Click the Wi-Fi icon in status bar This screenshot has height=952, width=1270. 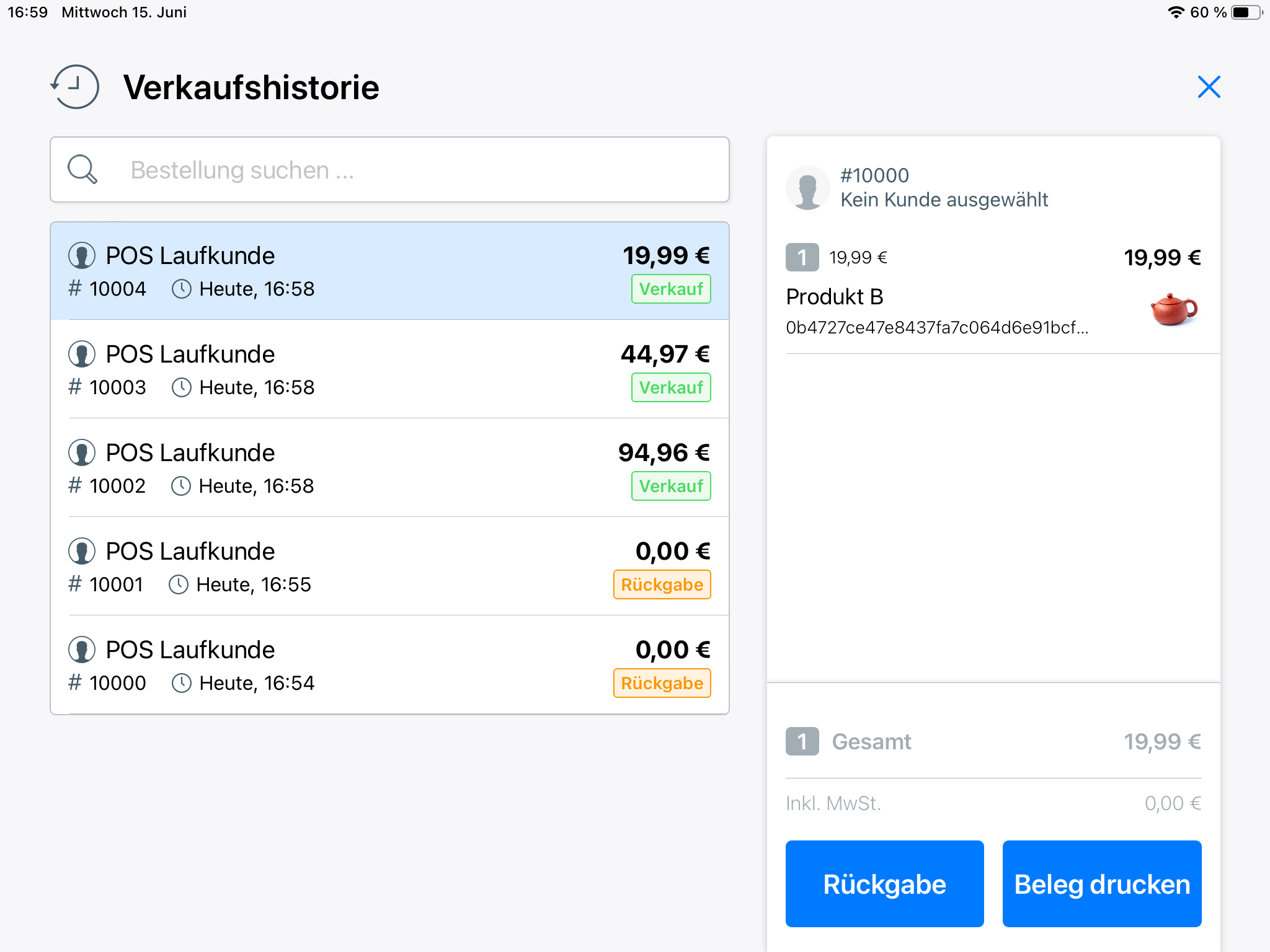click(x=1175, y=12)
